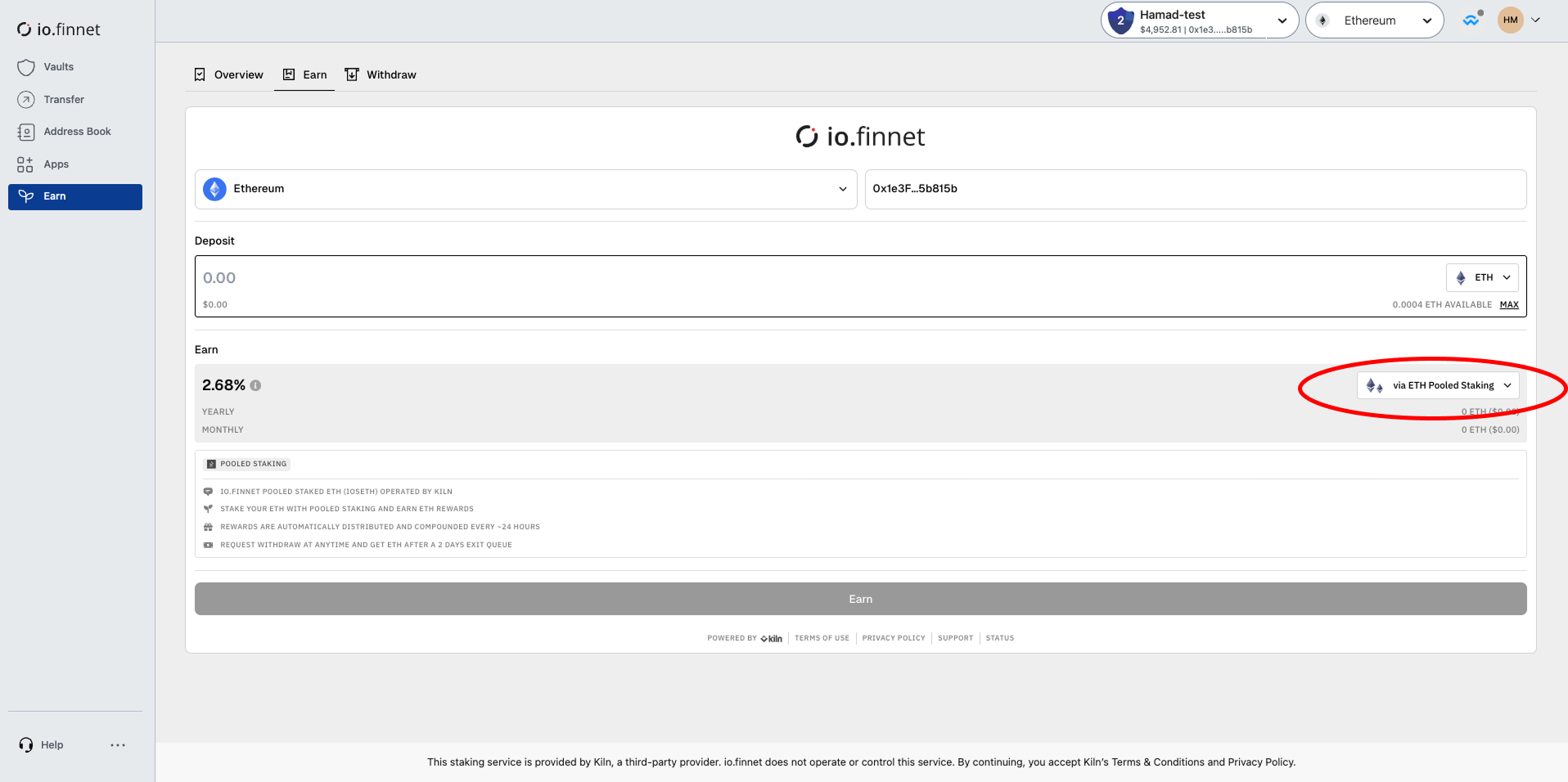Screen dimensions: 1568x782
Task: Open the Ethereum network dropdown in header
Action: pyautogui.click(x=1375, y=20)
